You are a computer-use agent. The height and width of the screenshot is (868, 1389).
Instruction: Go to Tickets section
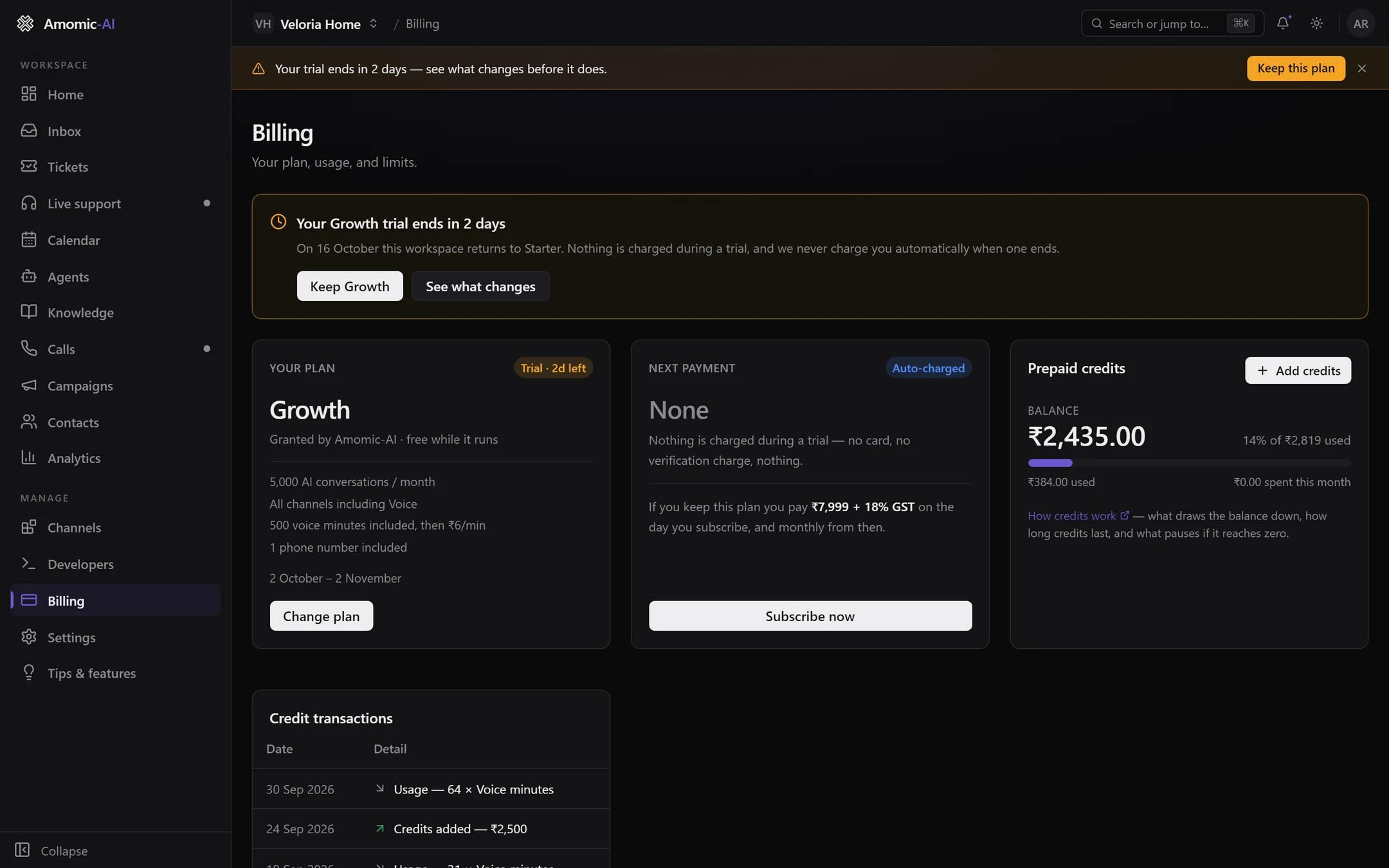tap(116, 167)
